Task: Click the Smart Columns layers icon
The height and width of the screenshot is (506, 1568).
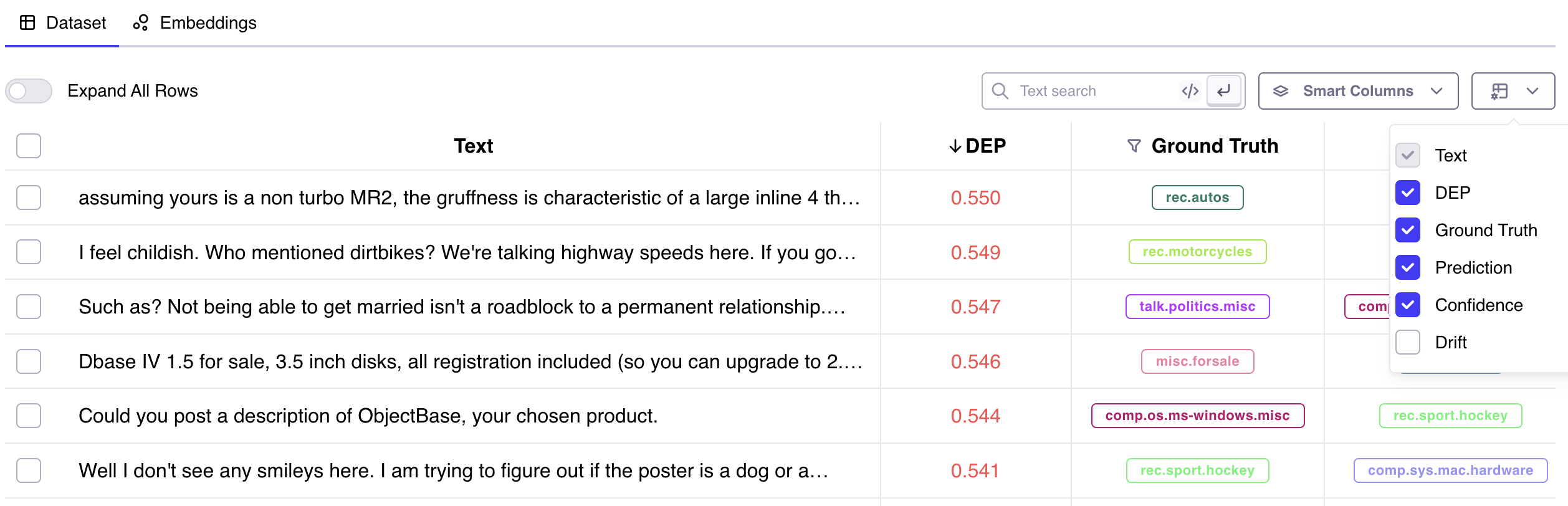Action: tap(1281, 91)
